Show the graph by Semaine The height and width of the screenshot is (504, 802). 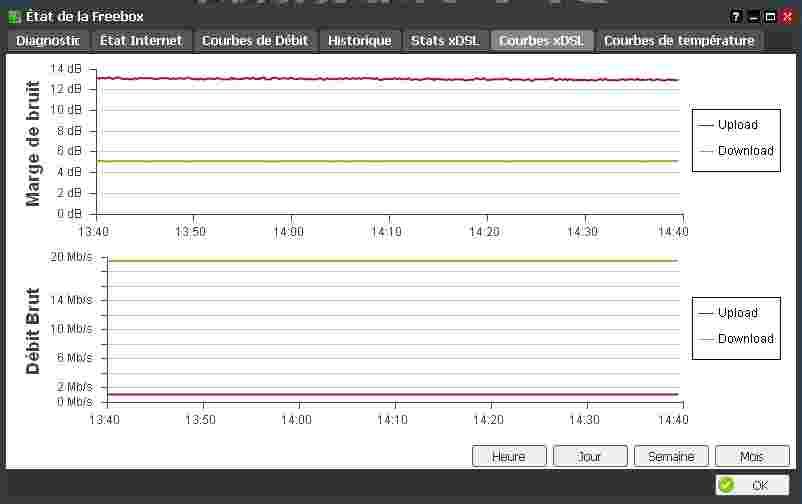pyautogui.click(x=671, y=456)
